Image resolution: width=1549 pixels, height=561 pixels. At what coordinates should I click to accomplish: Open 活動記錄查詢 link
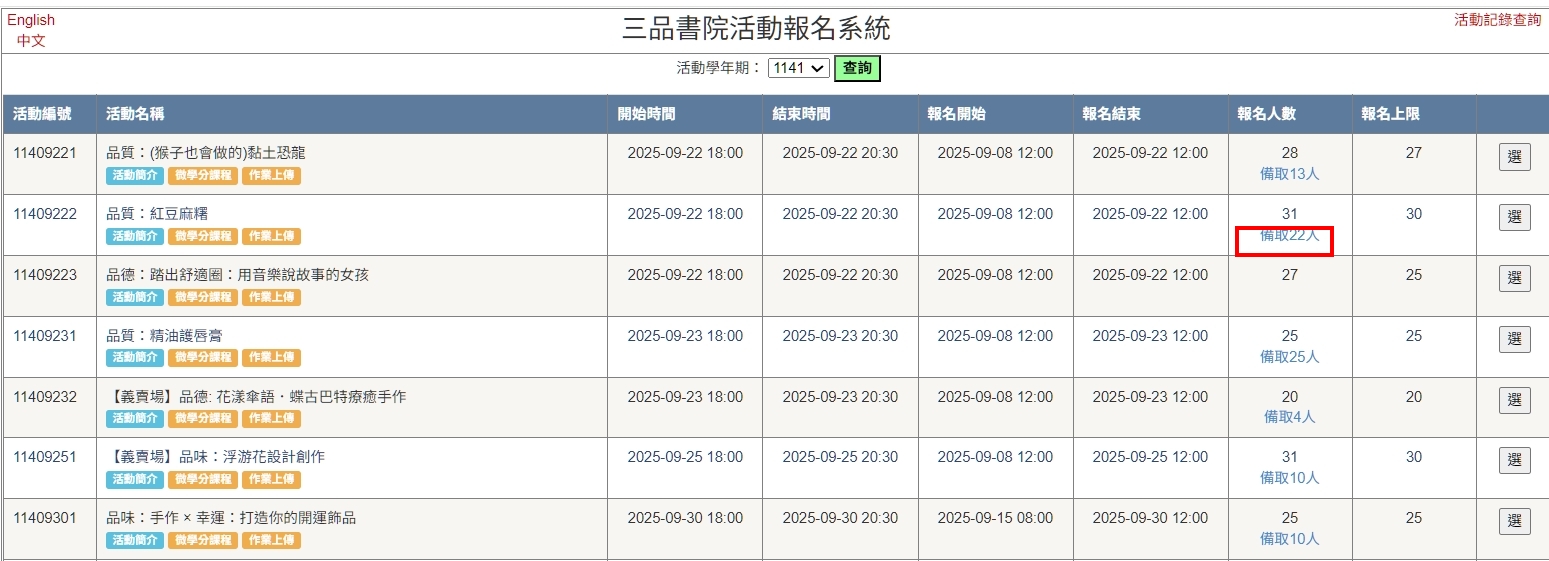(1497, 19)
